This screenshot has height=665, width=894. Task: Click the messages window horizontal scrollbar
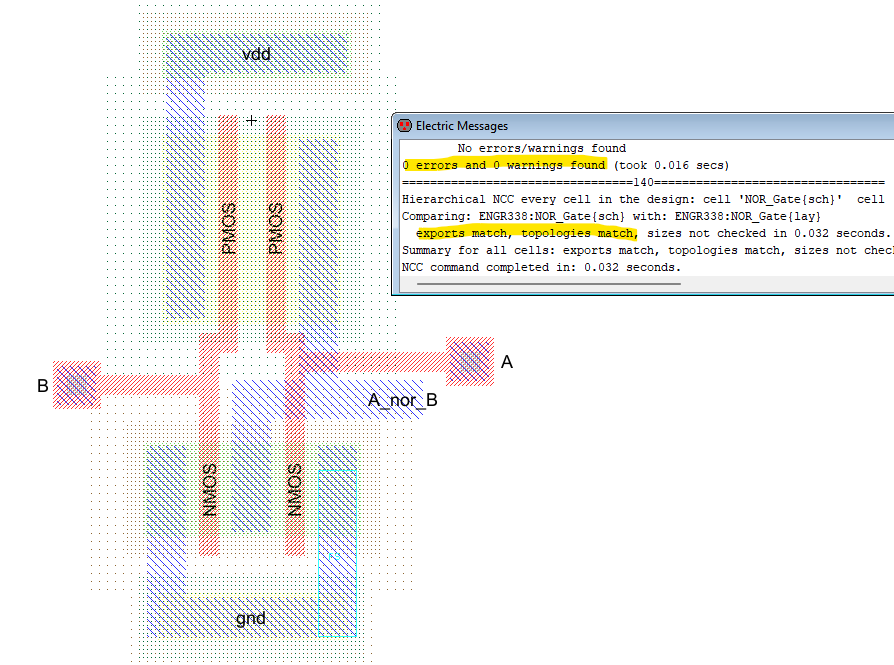tap(548, 284)
